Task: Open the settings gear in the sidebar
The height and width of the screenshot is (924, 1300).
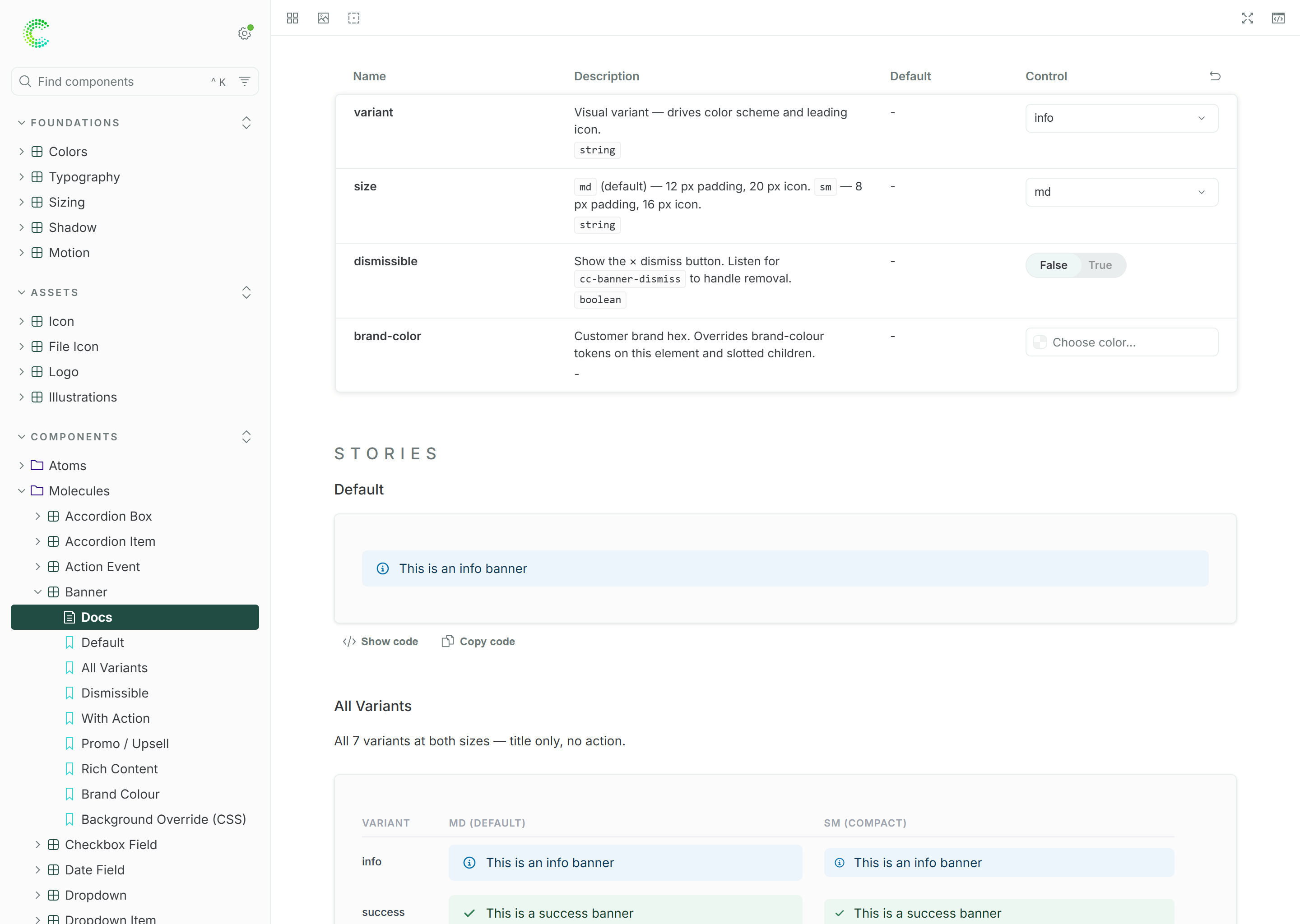Action: point(245,33)
